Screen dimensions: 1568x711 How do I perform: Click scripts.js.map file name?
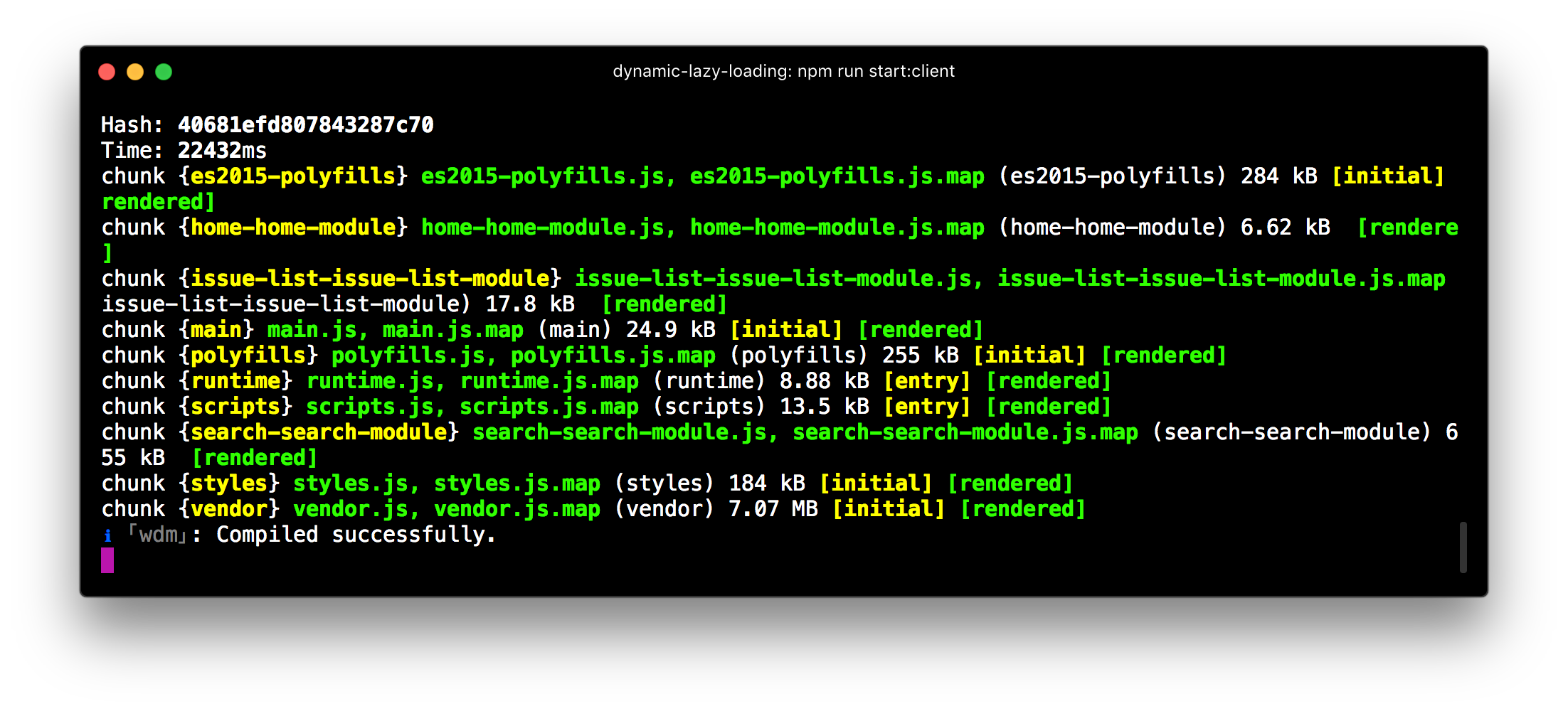click(x=549, y=407)
